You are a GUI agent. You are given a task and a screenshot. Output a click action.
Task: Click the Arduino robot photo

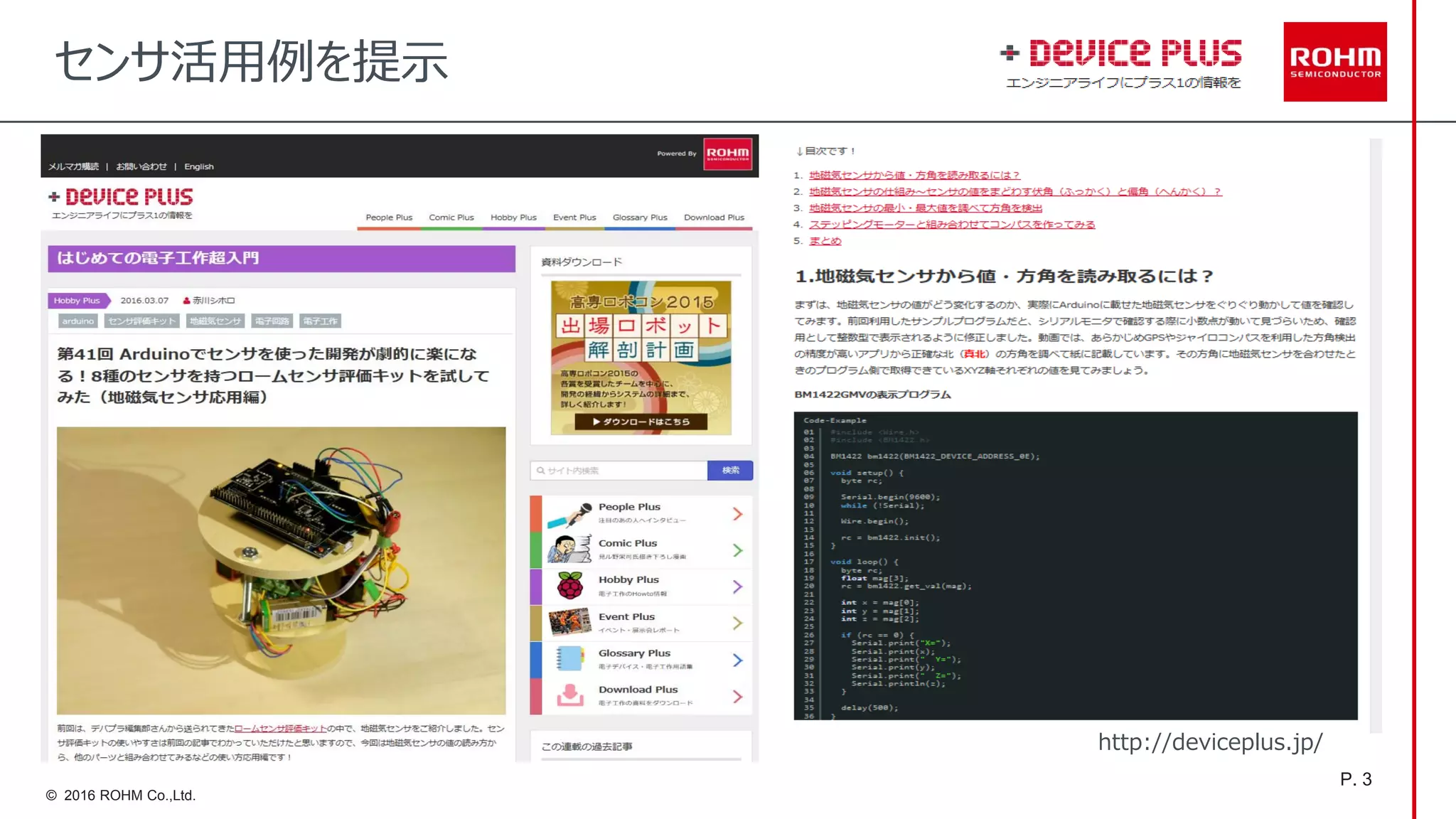281,570
